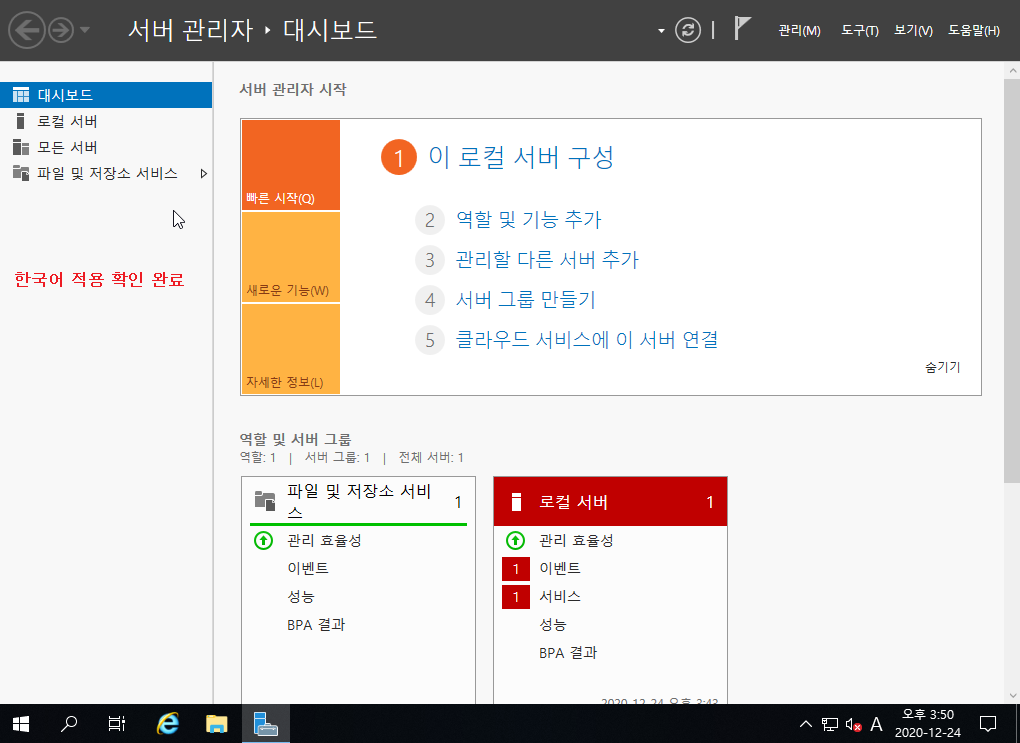Click the 모든 서버 sidebar icon
1020x743 pixels.
click(x=21, y=147)
